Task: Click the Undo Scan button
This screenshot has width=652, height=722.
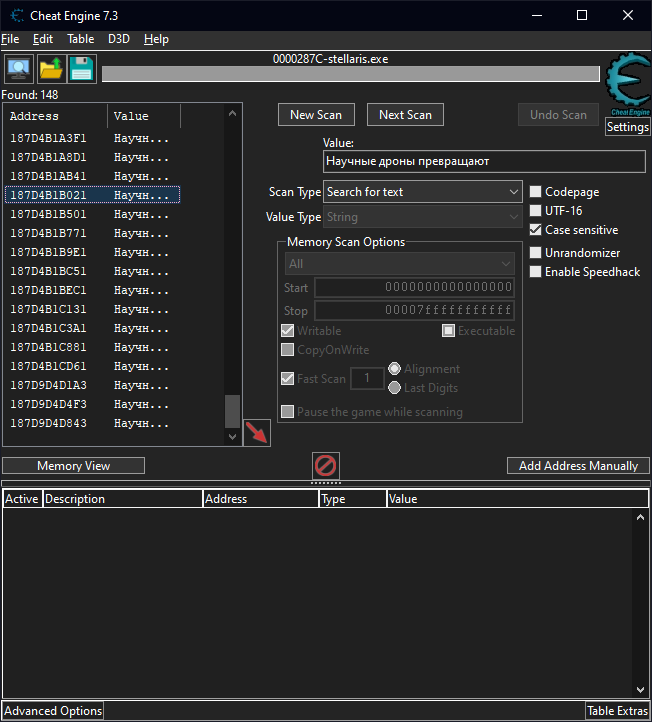Action: [558, 115]
